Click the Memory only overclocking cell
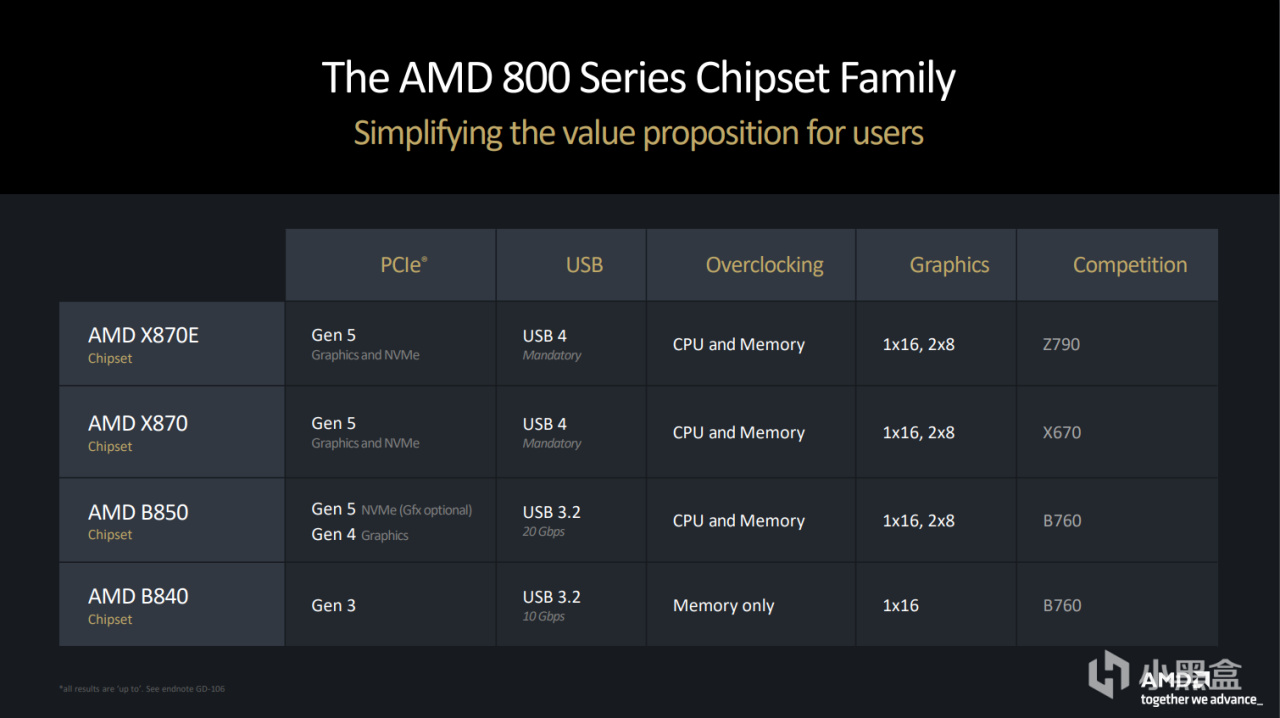Screen dimensions: 1280x718 pyautogui.click(x=723, y=606)
